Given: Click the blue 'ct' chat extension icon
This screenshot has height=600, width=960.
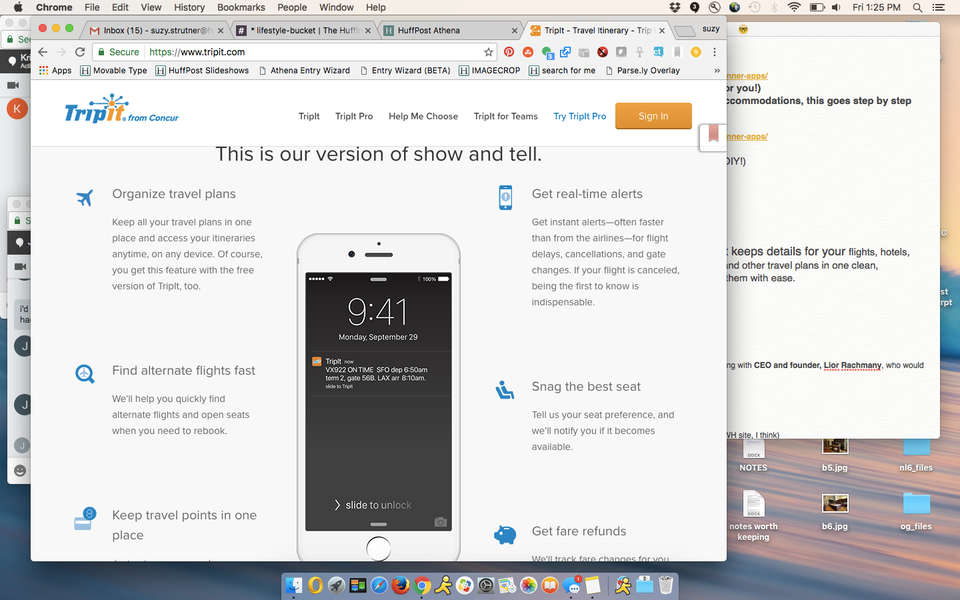Looking at the screenshot, I should tap(658, 52).
